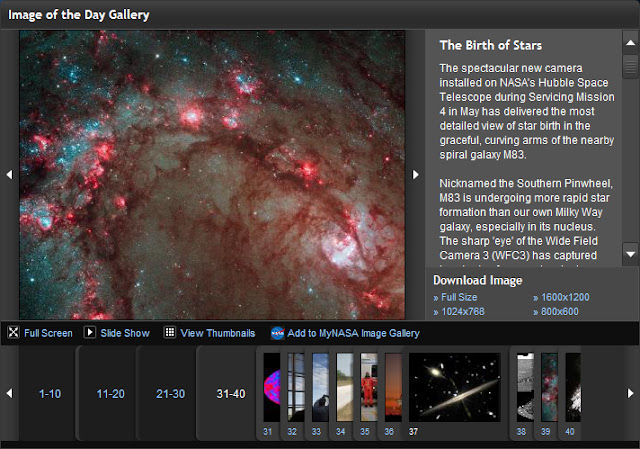Viewport: 640px width, 449px height.
Task: Open thumbnail 38
Action: [x=525, y=387]
